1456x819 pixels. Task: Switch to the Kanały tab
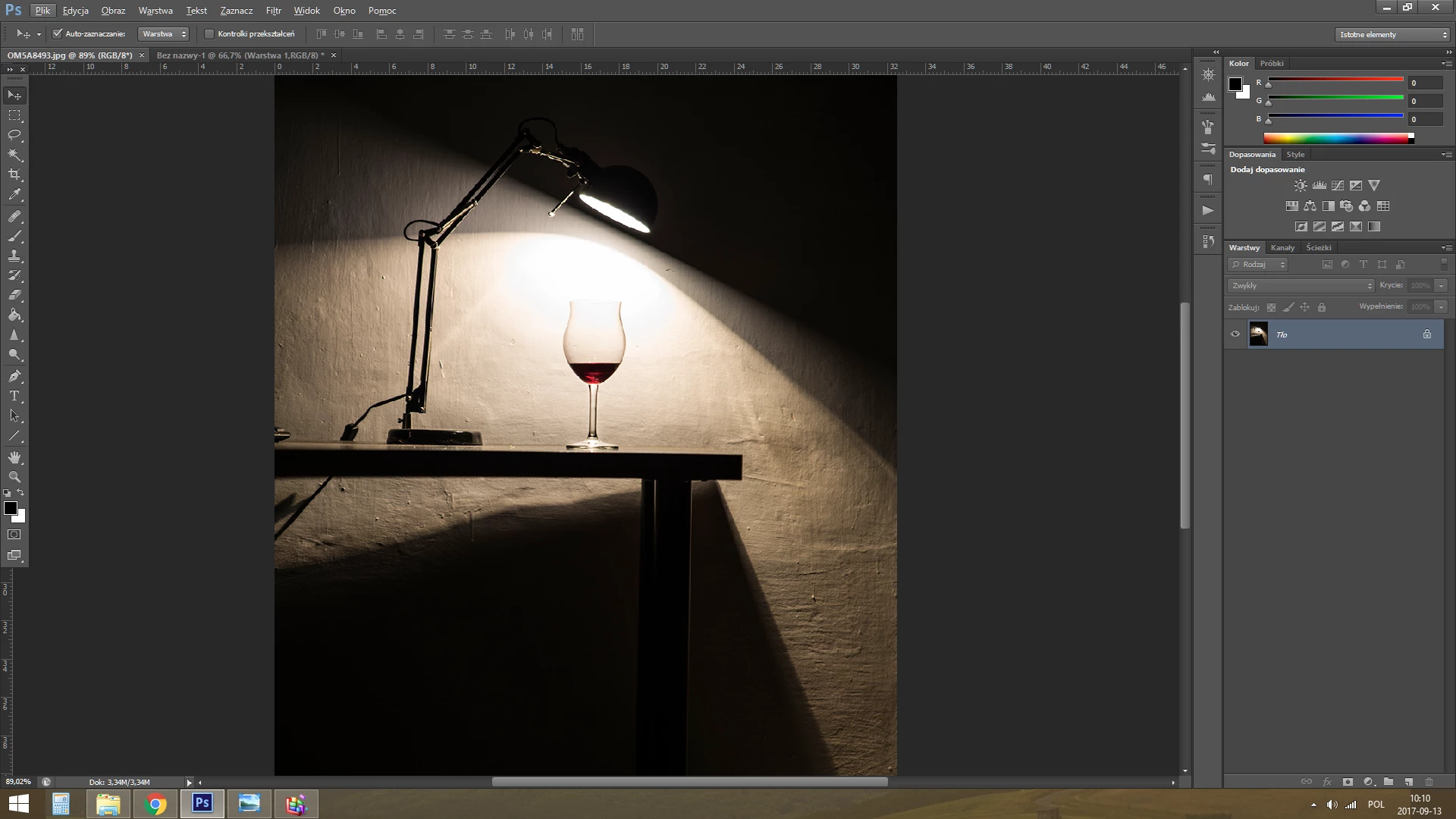pos(1282,248)
